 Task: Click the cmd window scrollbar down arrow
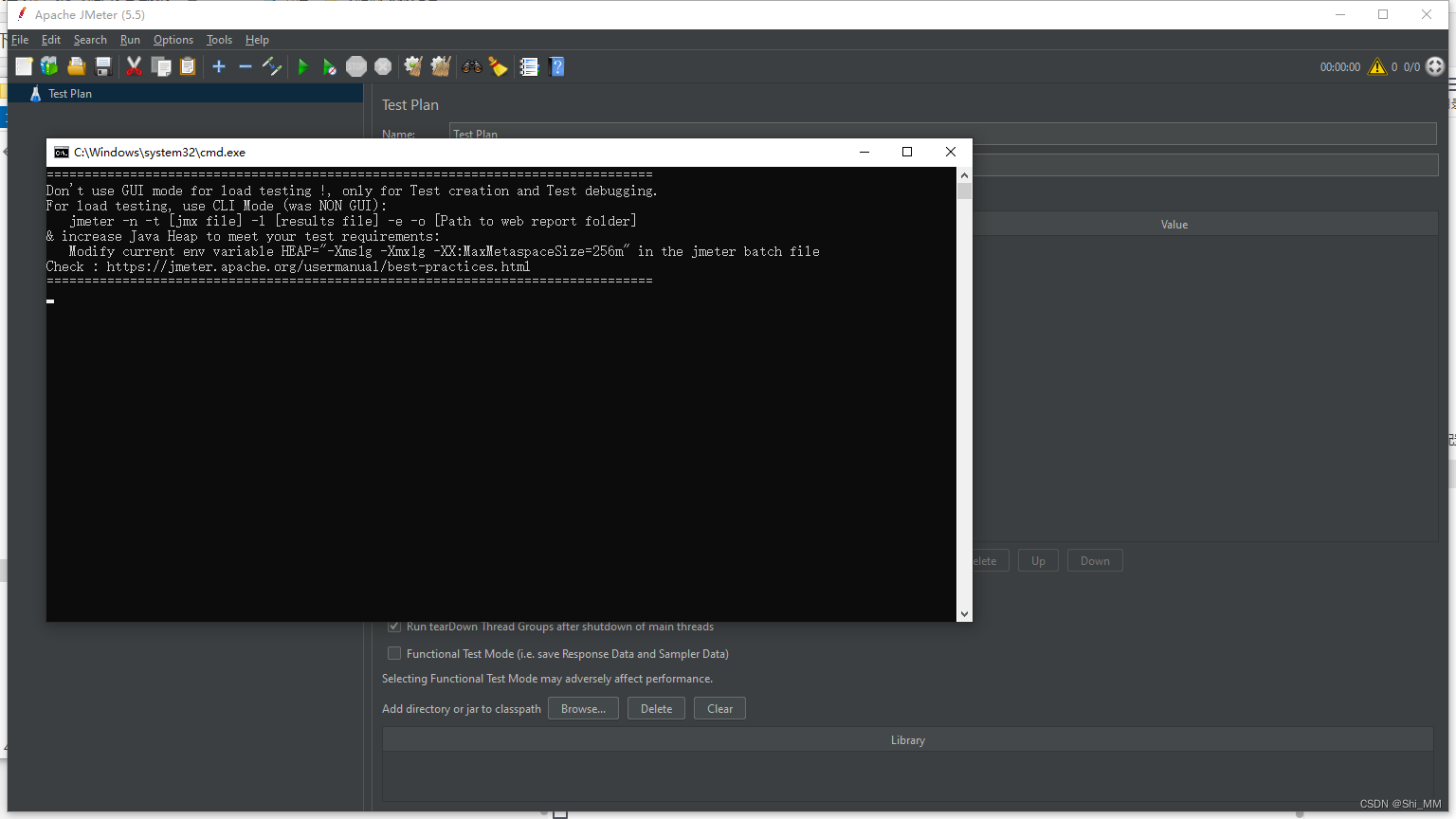coord(964,614)
